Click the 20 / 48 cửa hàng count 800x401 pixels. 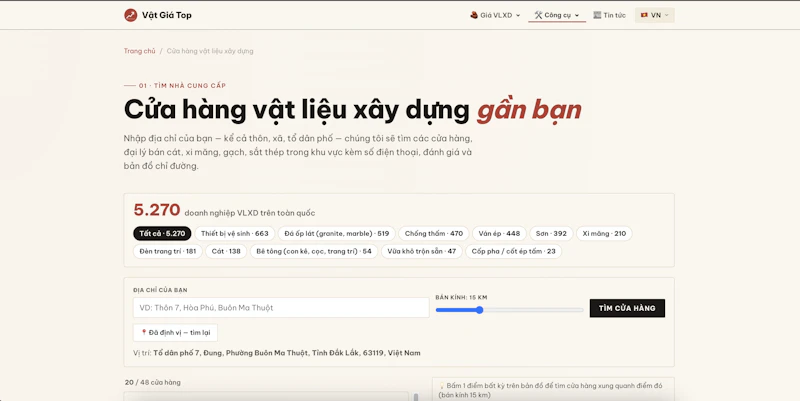point(153,382)
